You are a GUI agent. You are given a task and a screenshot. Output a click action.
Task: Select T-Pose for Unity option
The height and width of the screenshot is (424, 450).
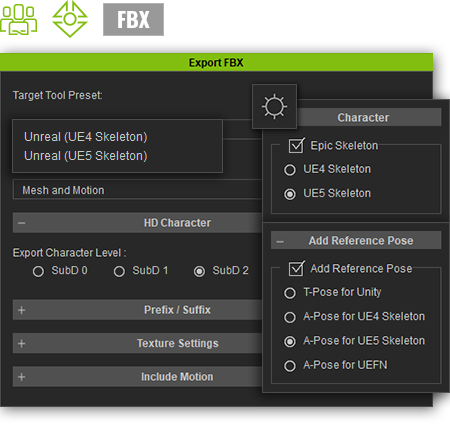pos(290,293)
